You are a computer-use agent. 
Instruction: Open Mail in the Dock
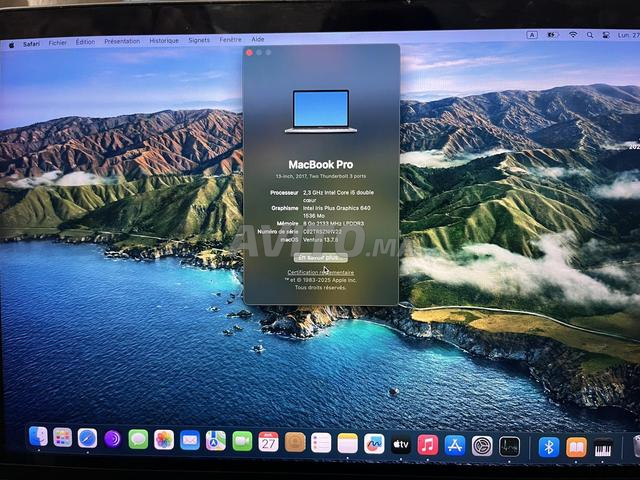click(190, 440)
